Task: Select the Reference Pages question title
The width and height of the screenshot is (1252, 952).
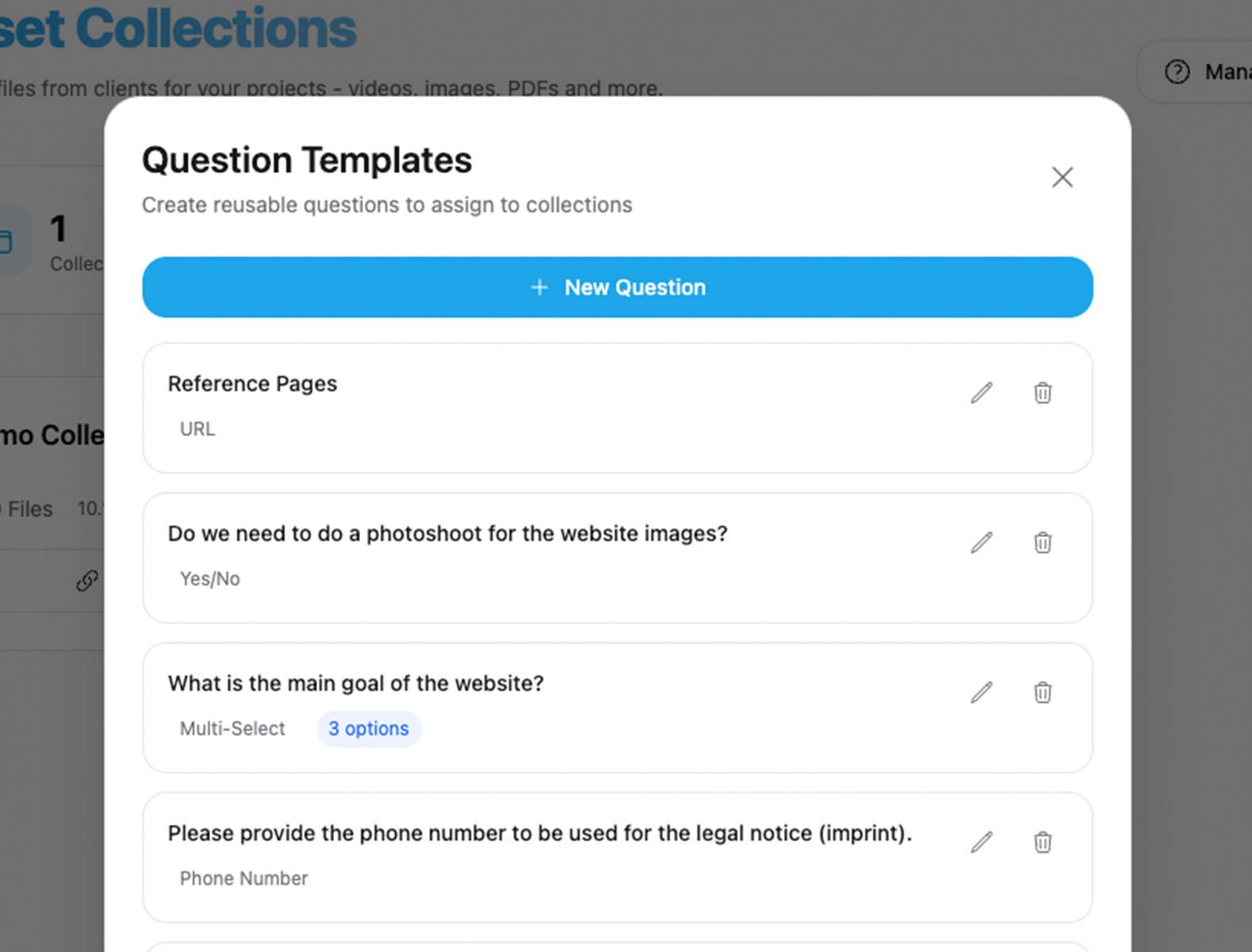Action: point(252,384)
